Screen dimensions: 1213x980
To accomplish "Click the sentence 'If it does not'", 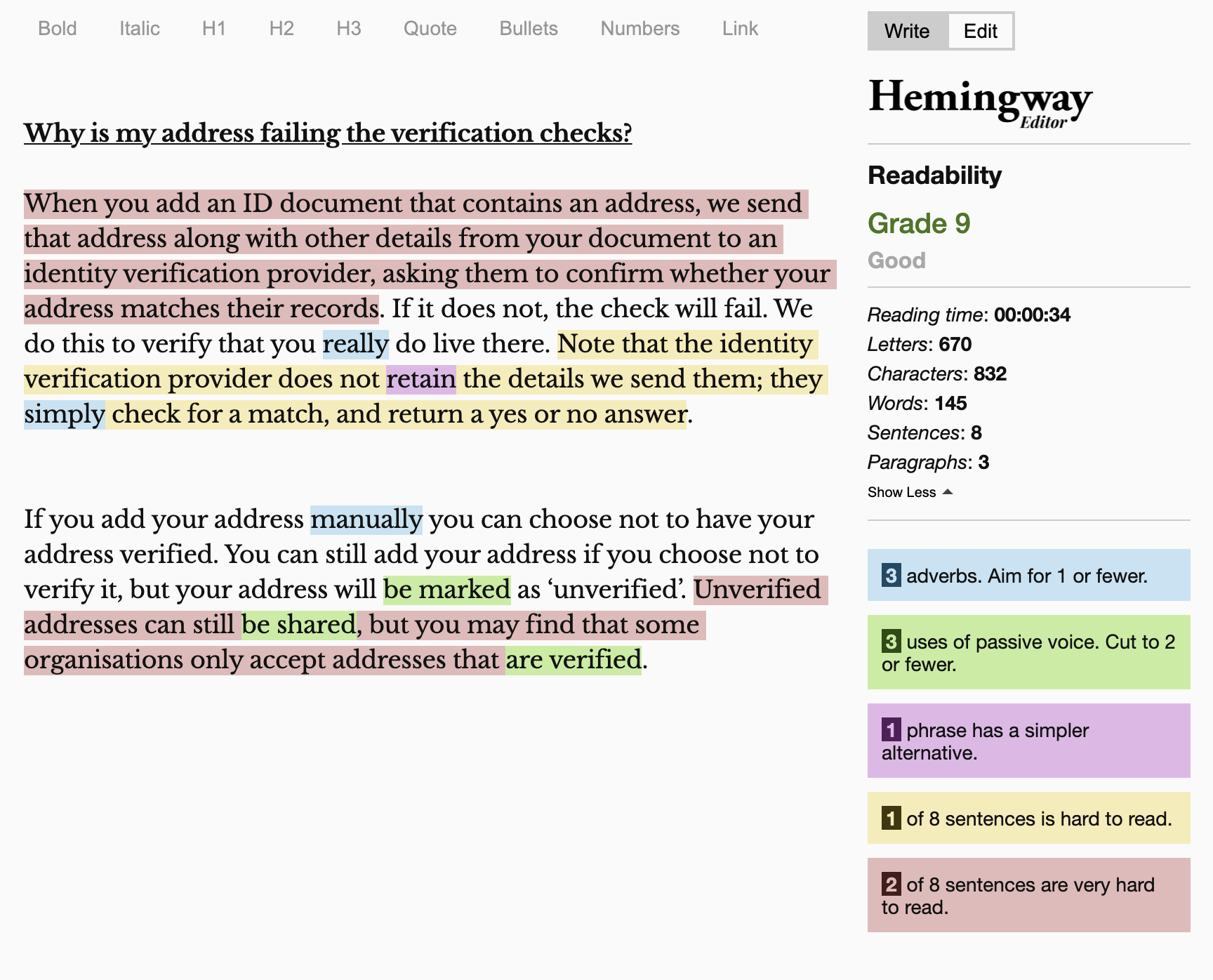I will (579, 309).
